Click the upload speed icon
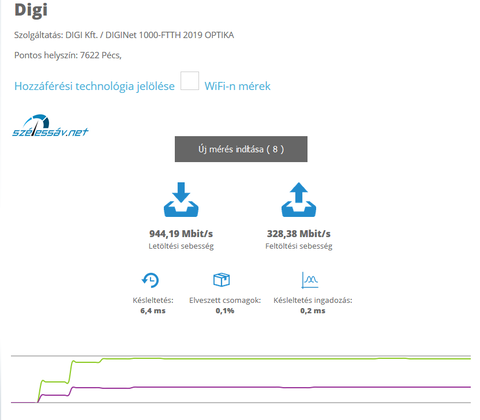Screen dimensions: 480x420 [299, 199]
